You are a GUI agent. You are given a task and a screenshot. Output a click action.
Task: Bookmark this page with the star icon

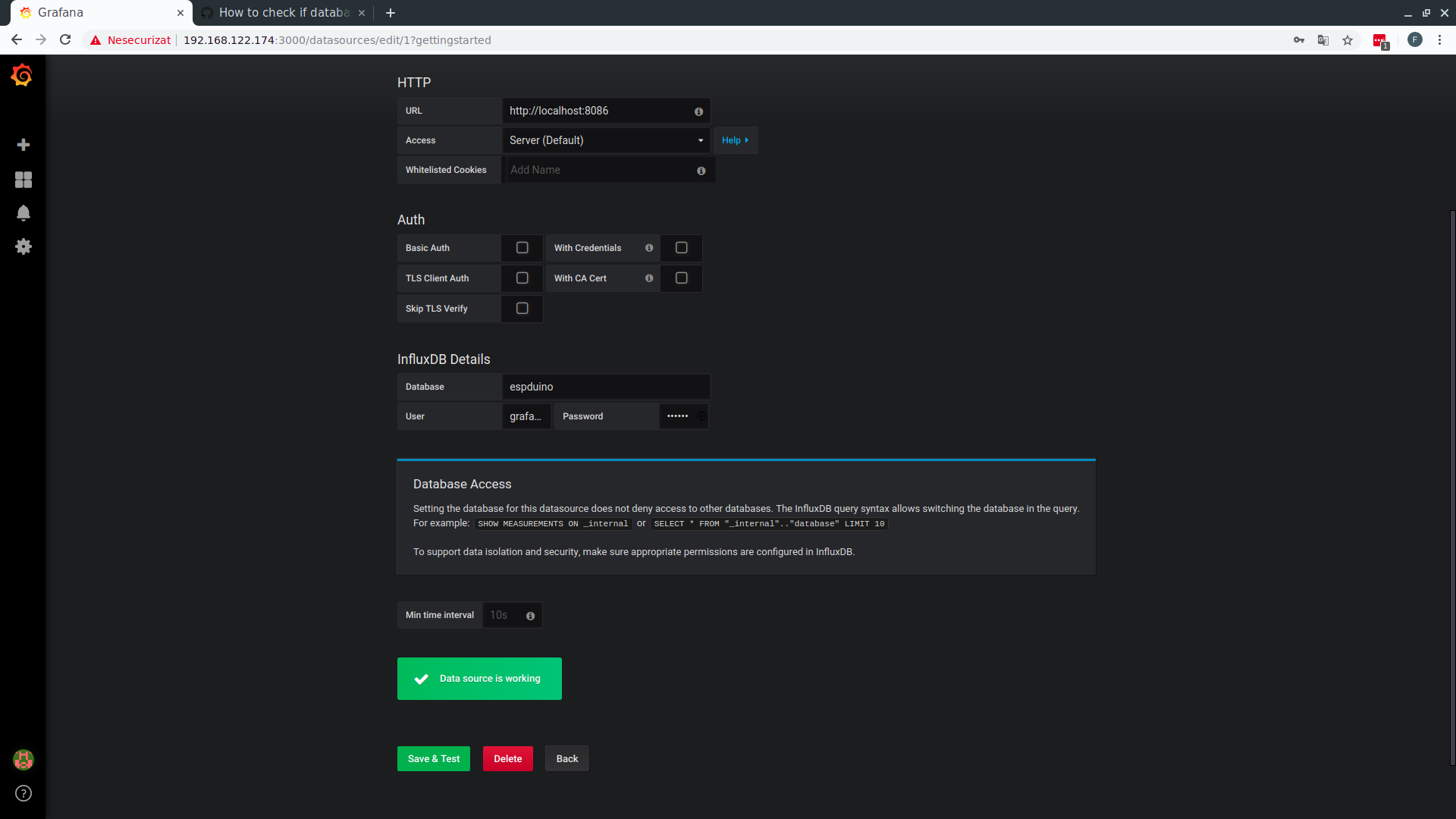pos(1348,40)
